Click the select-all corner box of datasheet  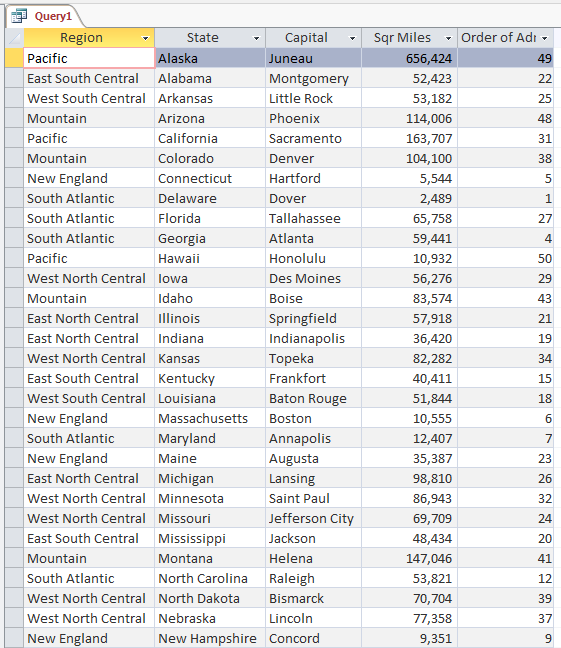pyautogui.click(x=14, y=38)
